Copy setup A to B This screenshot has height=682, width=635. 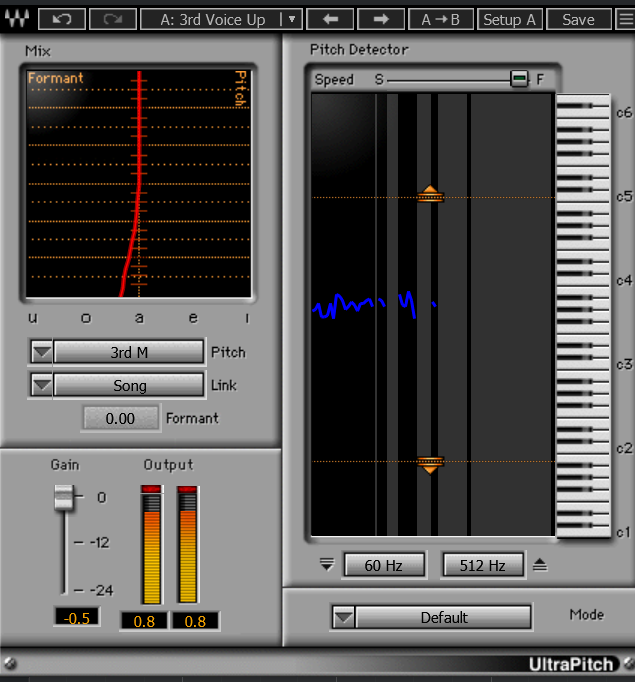(x=441, y=19)
